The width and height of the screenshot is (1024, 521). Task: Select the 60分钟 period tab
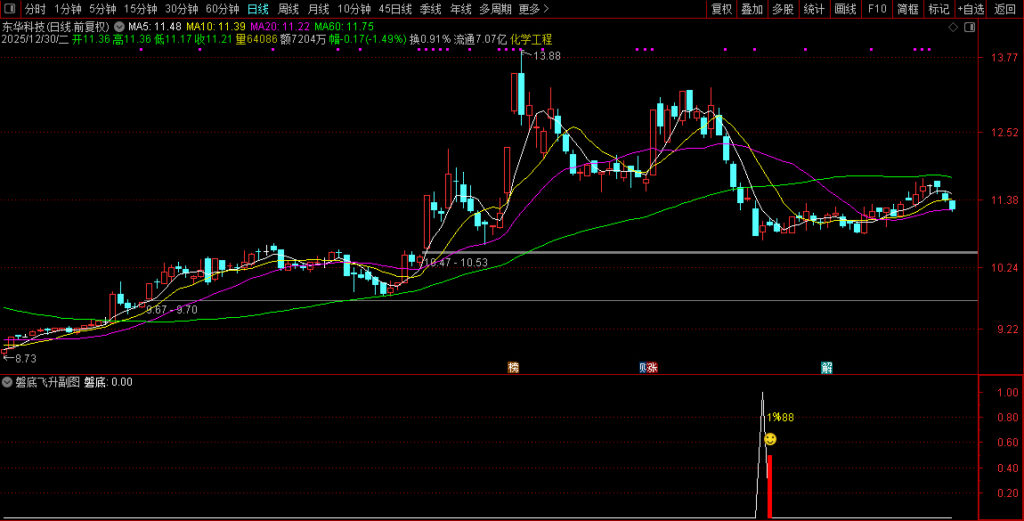tap(222, 9)
